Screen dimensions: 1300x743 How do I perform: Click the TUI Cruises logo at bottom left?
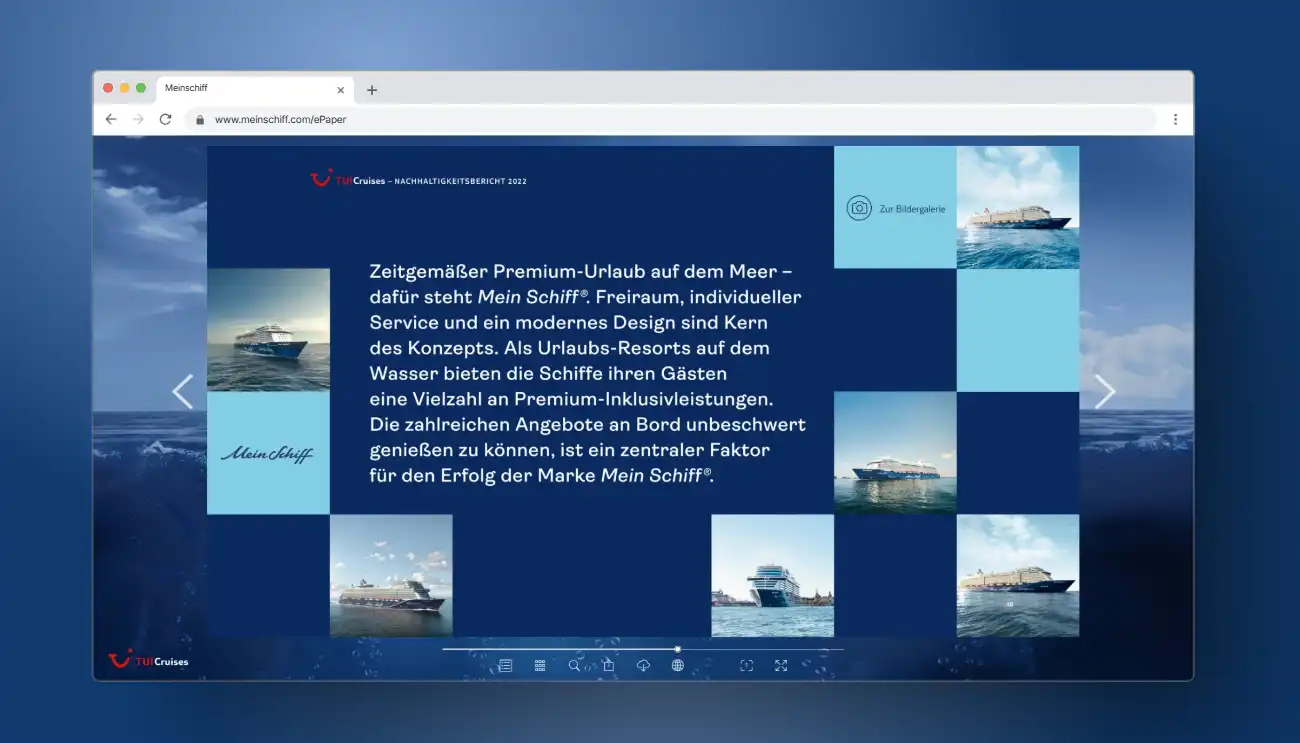click(148, 660)
